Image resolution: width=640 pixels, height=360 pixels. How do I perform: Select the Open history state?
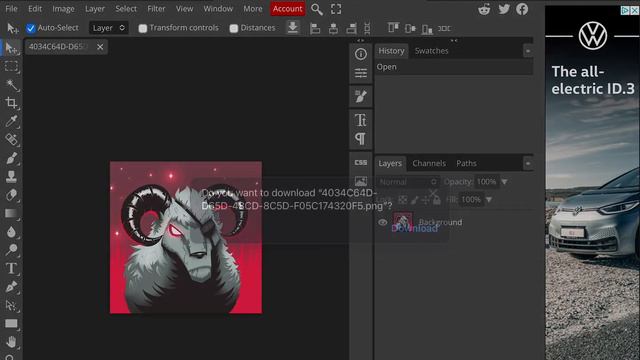click(x=454, y=67)
